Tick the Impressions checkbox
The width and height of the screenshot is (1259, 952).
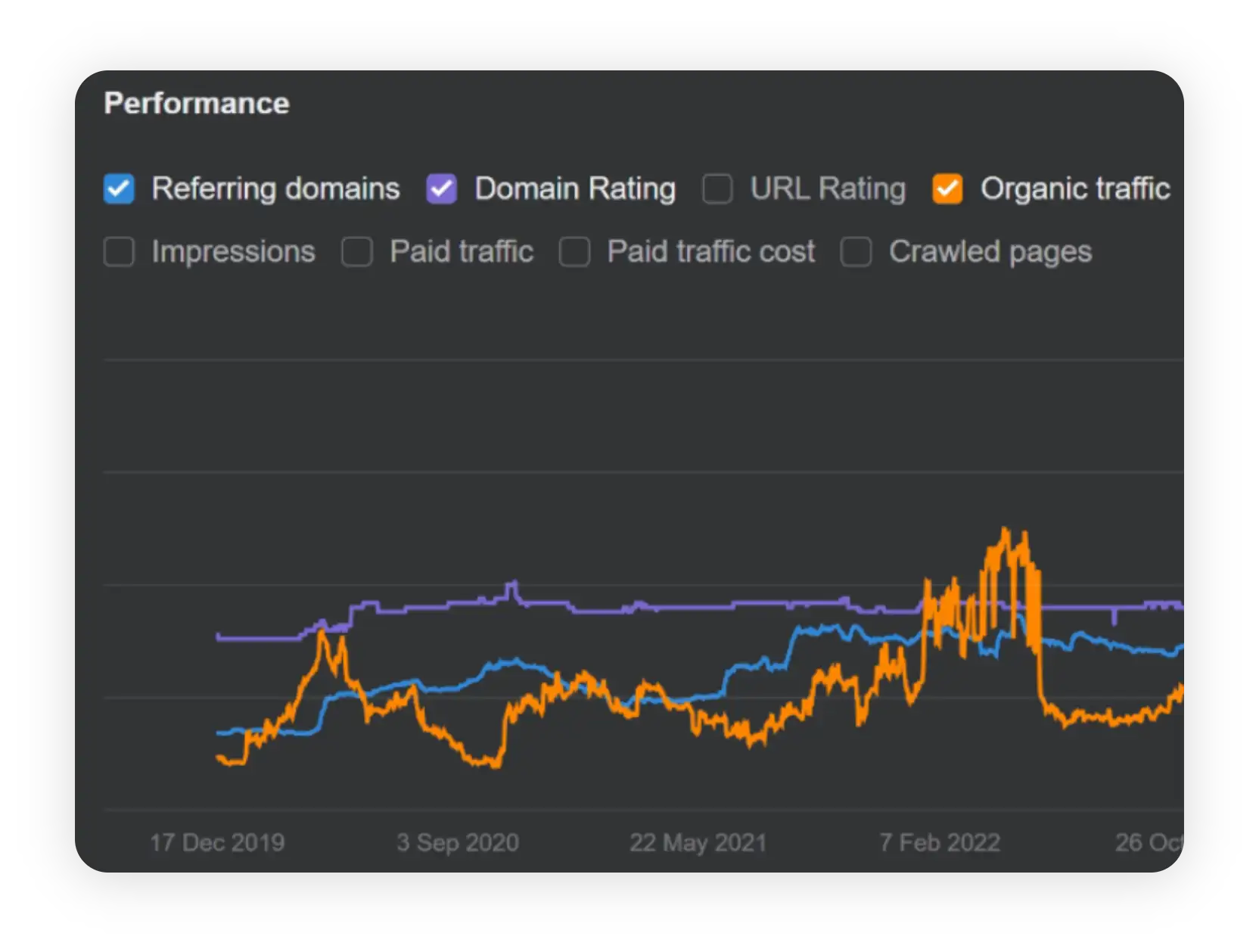point(119,252)
